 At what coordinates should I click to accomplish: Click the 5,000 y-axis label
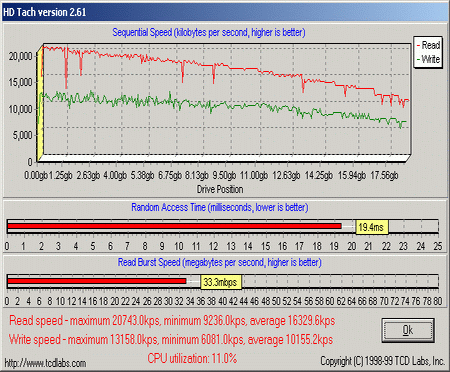[23, 135]
